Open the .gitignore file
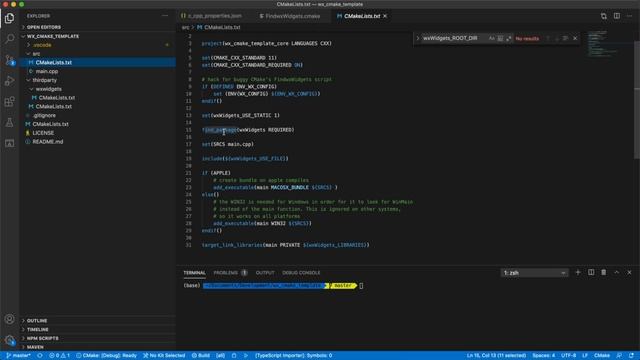Viewport: 640px width, 360px height. [44, 116]
